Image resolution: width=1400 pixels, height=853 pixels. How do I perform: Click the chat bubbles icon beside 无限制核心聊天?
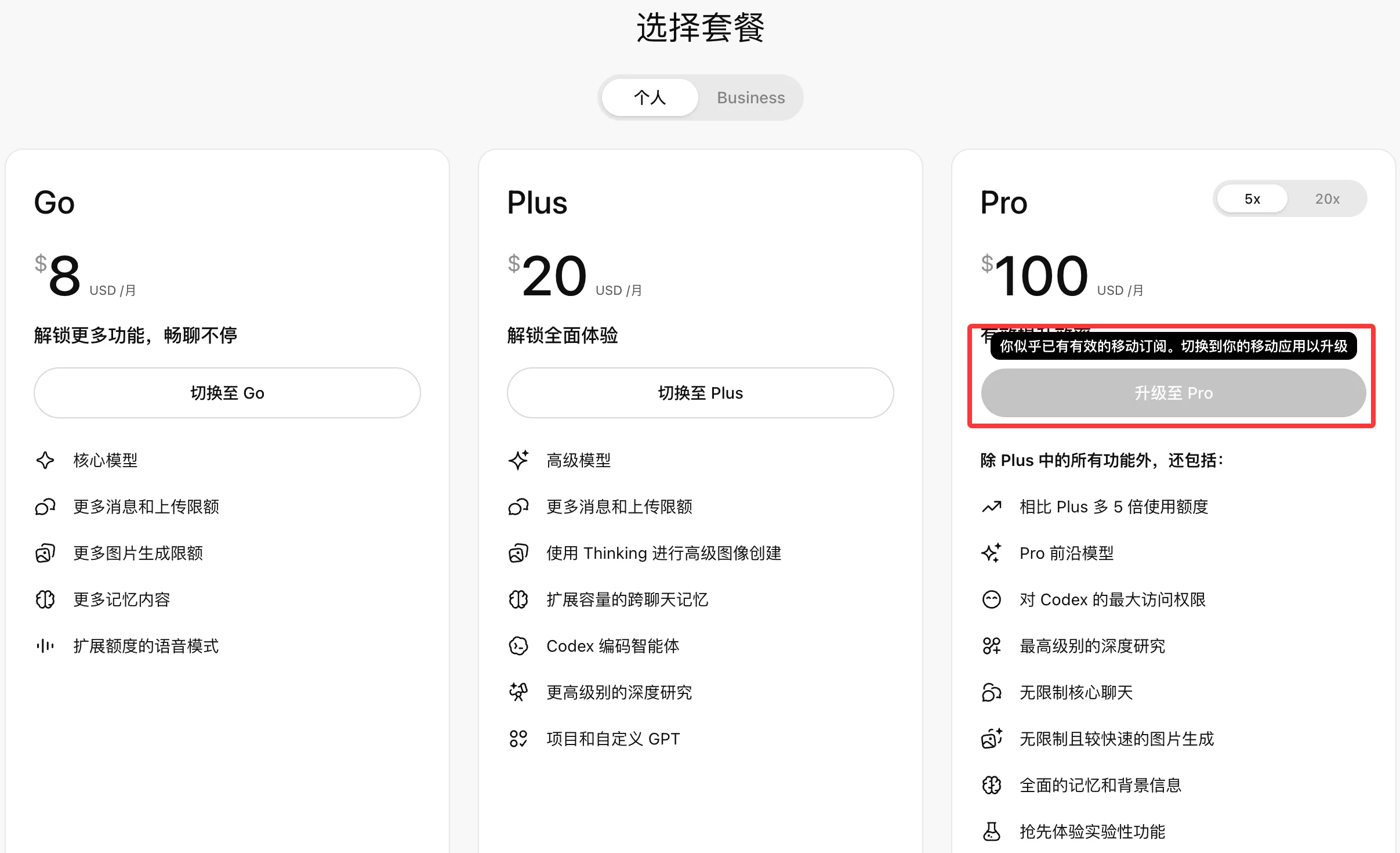click(x=992, y=692)
